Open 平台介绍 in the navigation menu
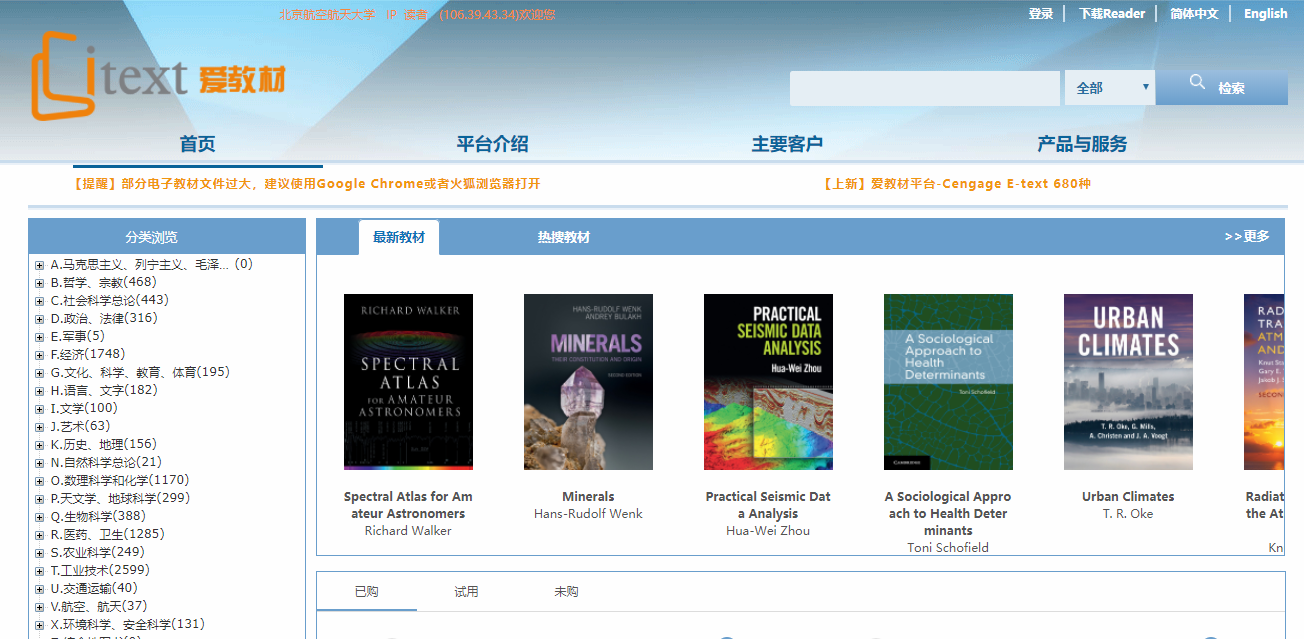The height and width of the screenshot is (639, 1304). point(492,144)
